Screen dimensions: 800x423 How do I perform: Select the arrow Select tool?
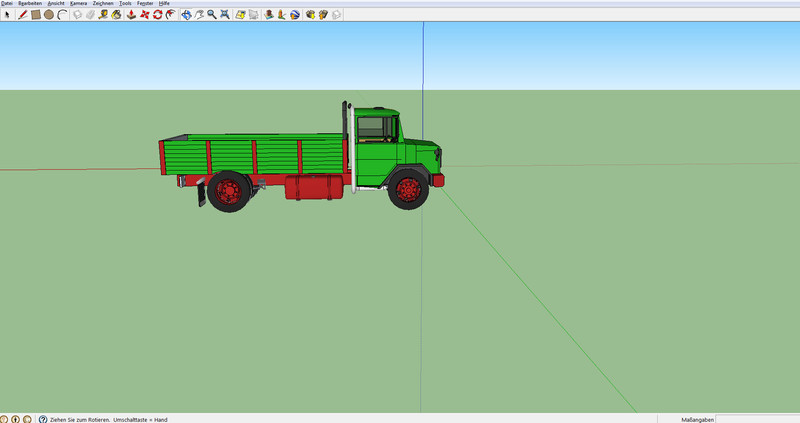(7, 15)
